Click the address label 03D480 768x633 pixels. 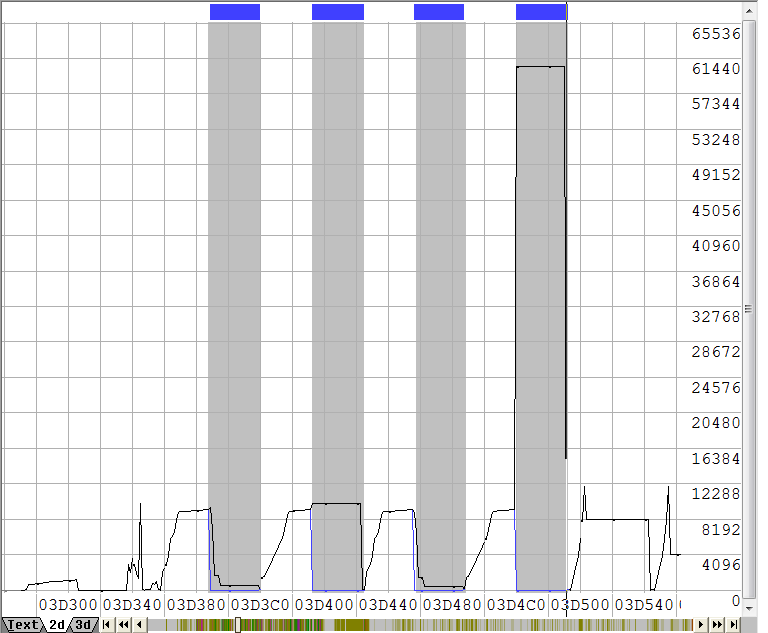click(x=452, y=605)
